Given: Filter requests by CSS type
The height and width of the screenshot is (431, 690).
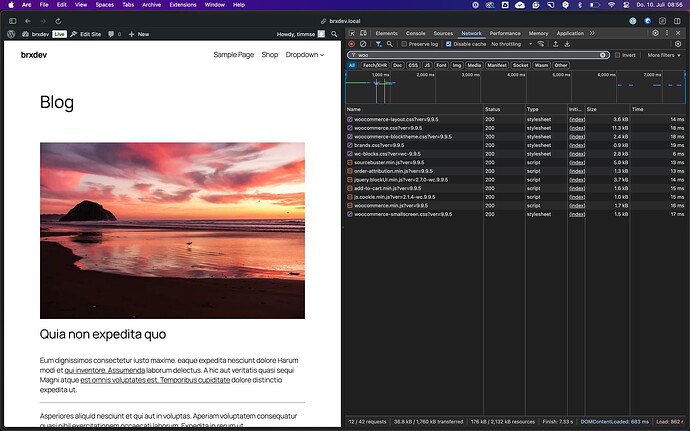Looking at the screenshot, I should pyautogui.click(x=413, y=65).
